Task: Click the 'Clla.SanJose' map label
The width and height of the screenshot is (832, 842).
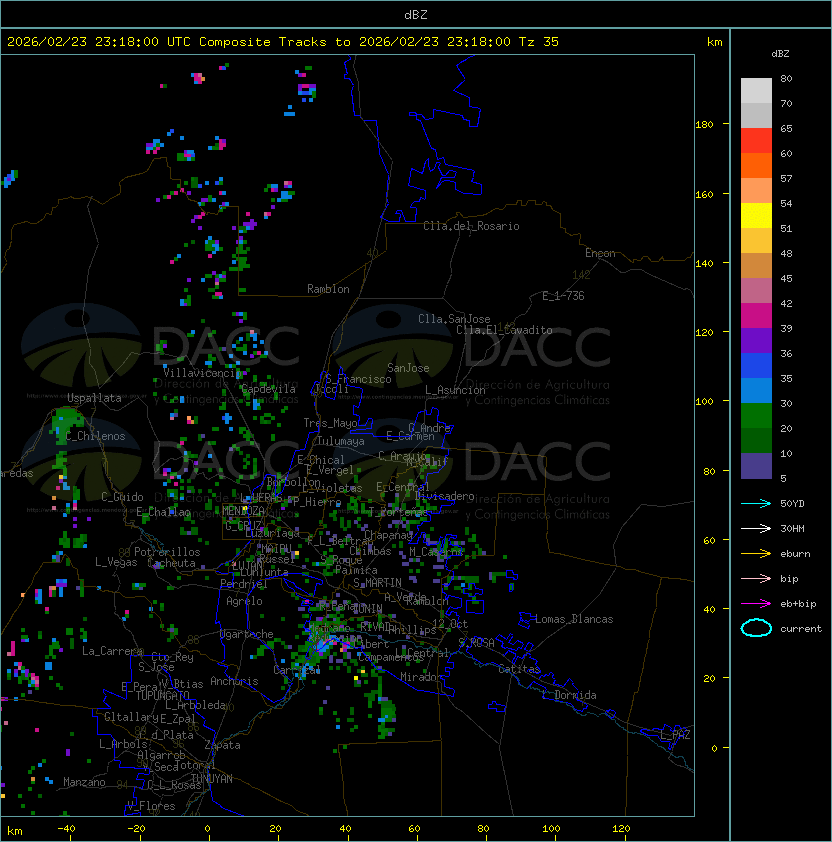Action: (x=454, y=319)
